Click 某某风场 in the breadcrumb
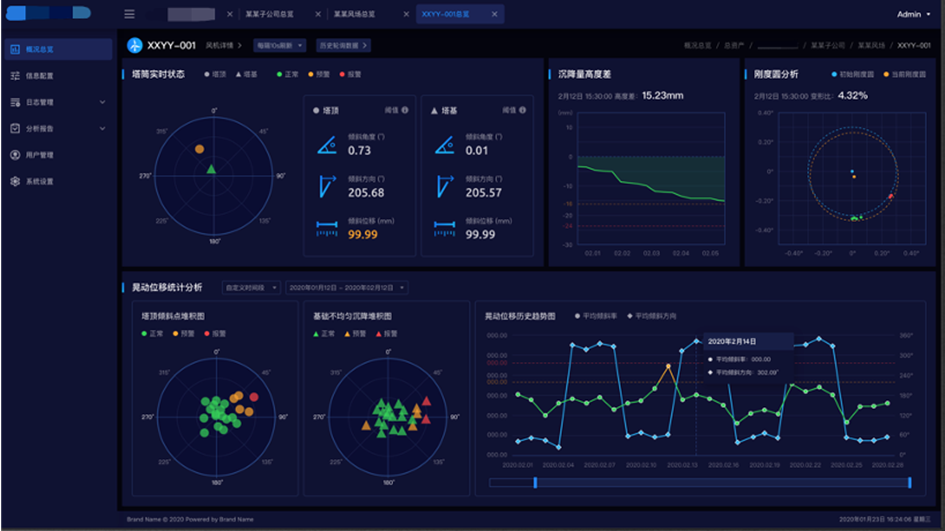 [871, 46]
